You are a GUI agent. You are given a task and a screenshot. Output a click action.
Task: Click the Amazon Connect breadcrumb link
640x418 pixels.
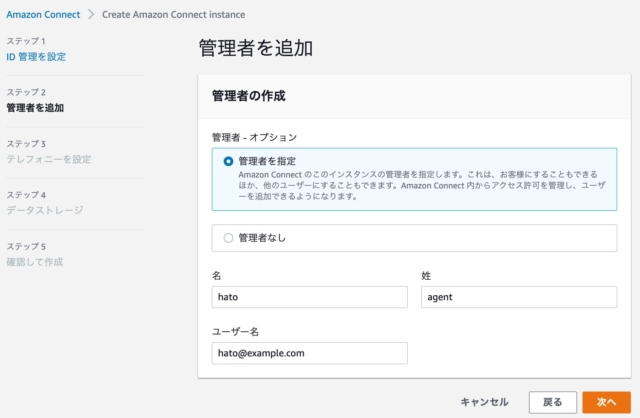[x=43, y=14]
